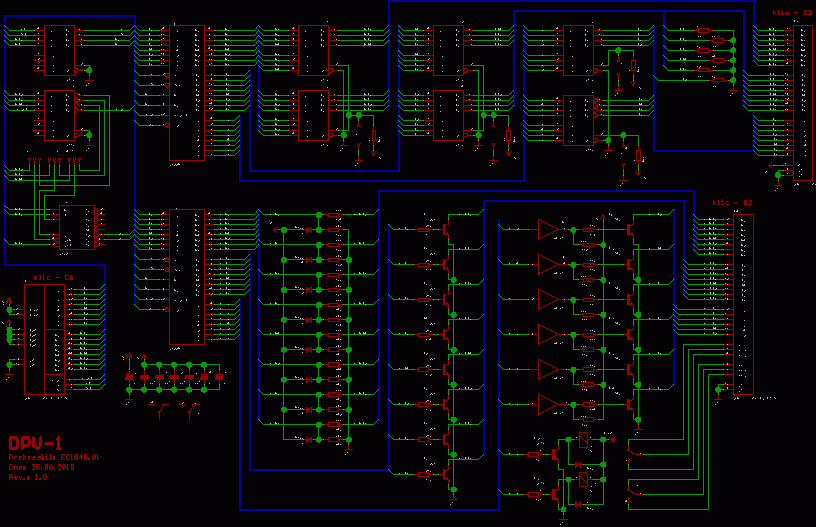Viewport: 816px width, 527px height.
Task: Select the tall IC at the top left-center
Action: coord(187,92)
